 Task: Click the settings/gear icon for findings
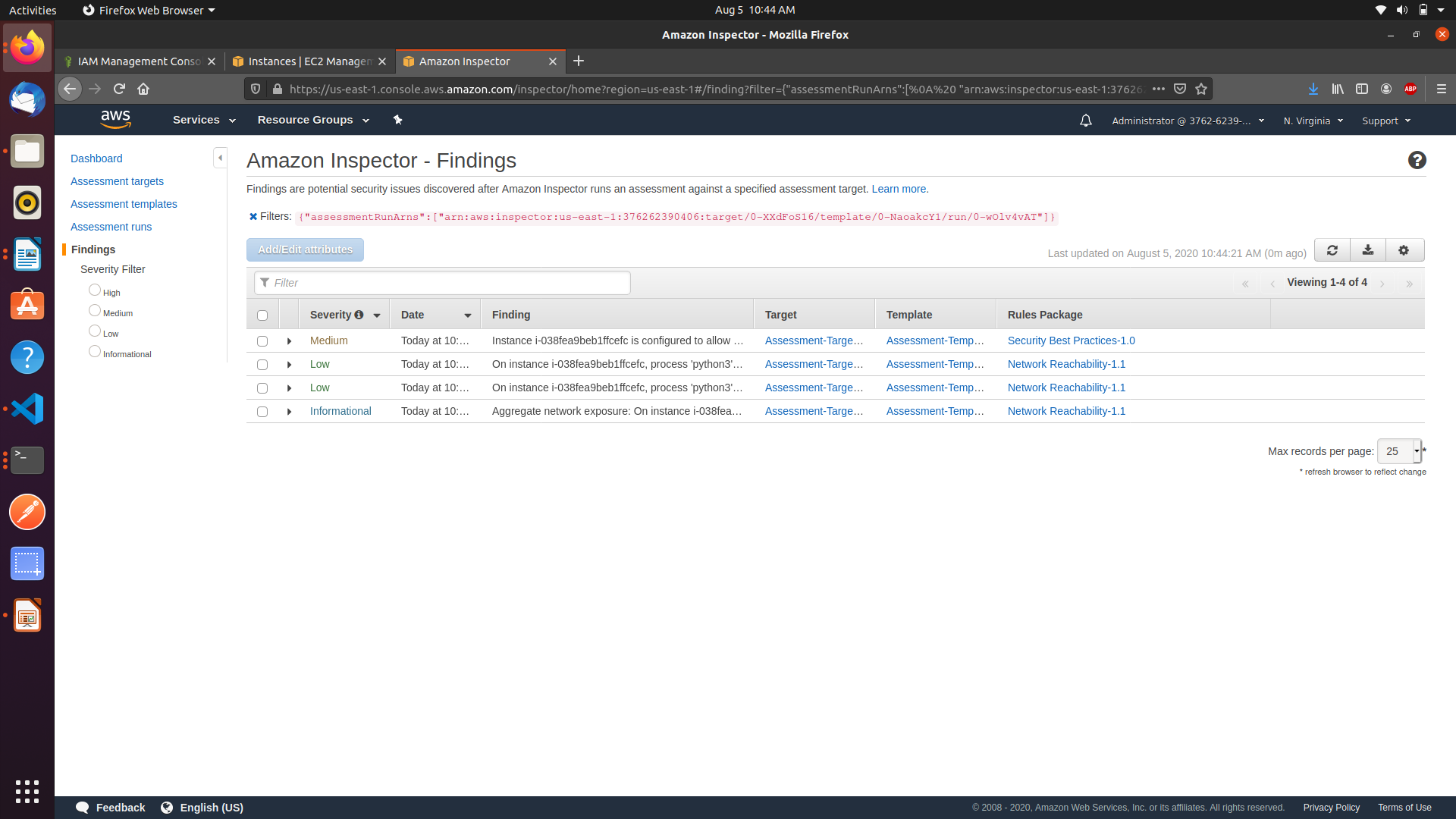(1404, 251)
